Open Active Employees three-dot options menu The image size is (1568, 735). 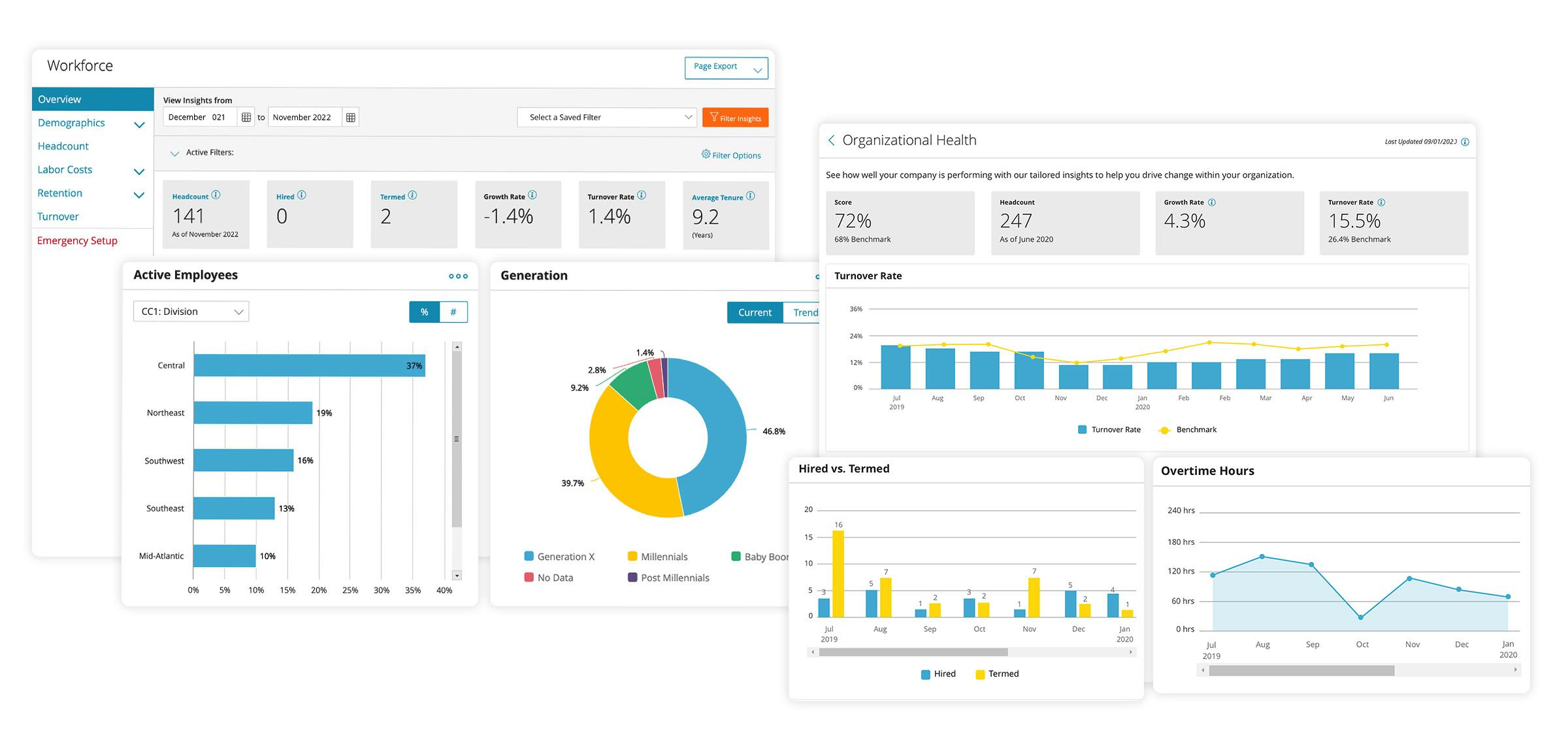click(458, 276)
